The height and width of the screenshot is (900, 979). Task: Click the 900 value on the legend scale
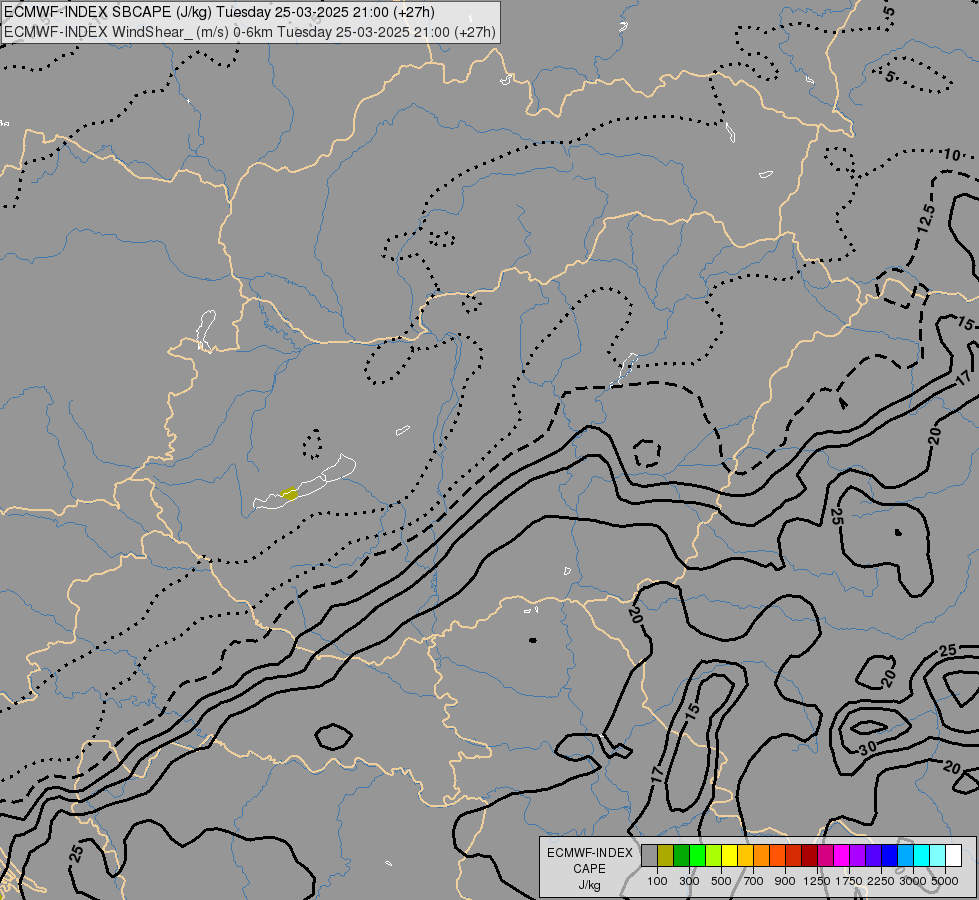click(785, 881)
